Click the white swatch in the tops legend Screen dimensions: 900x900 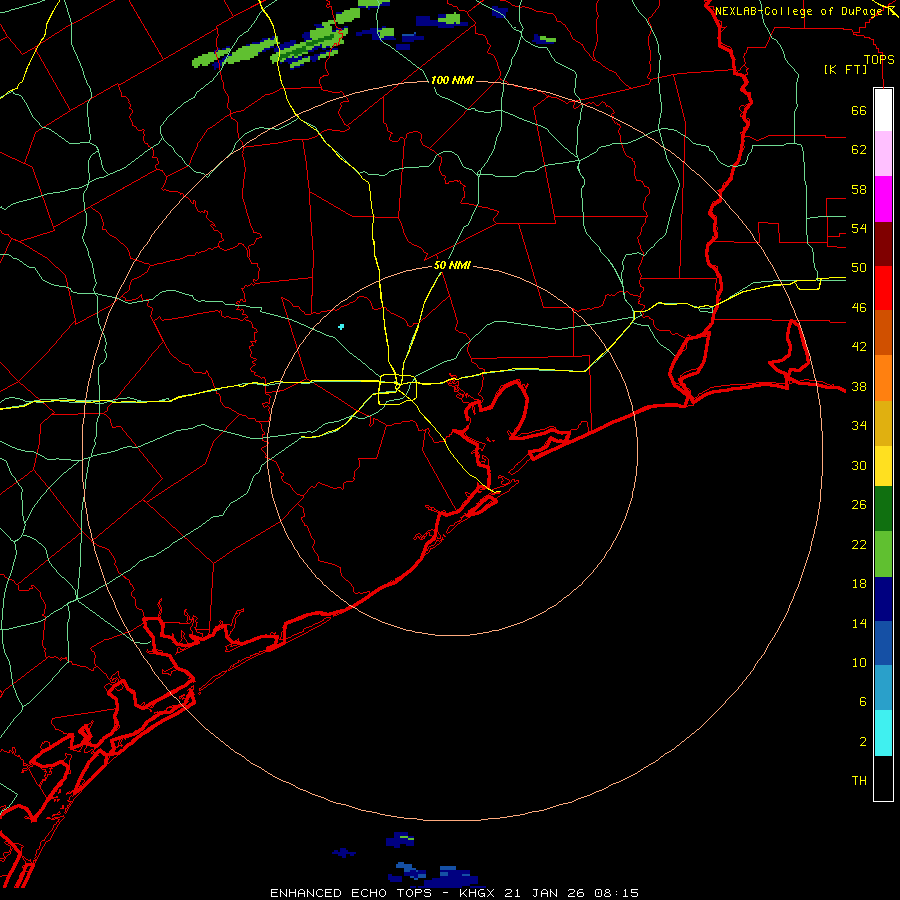point(883,110)
